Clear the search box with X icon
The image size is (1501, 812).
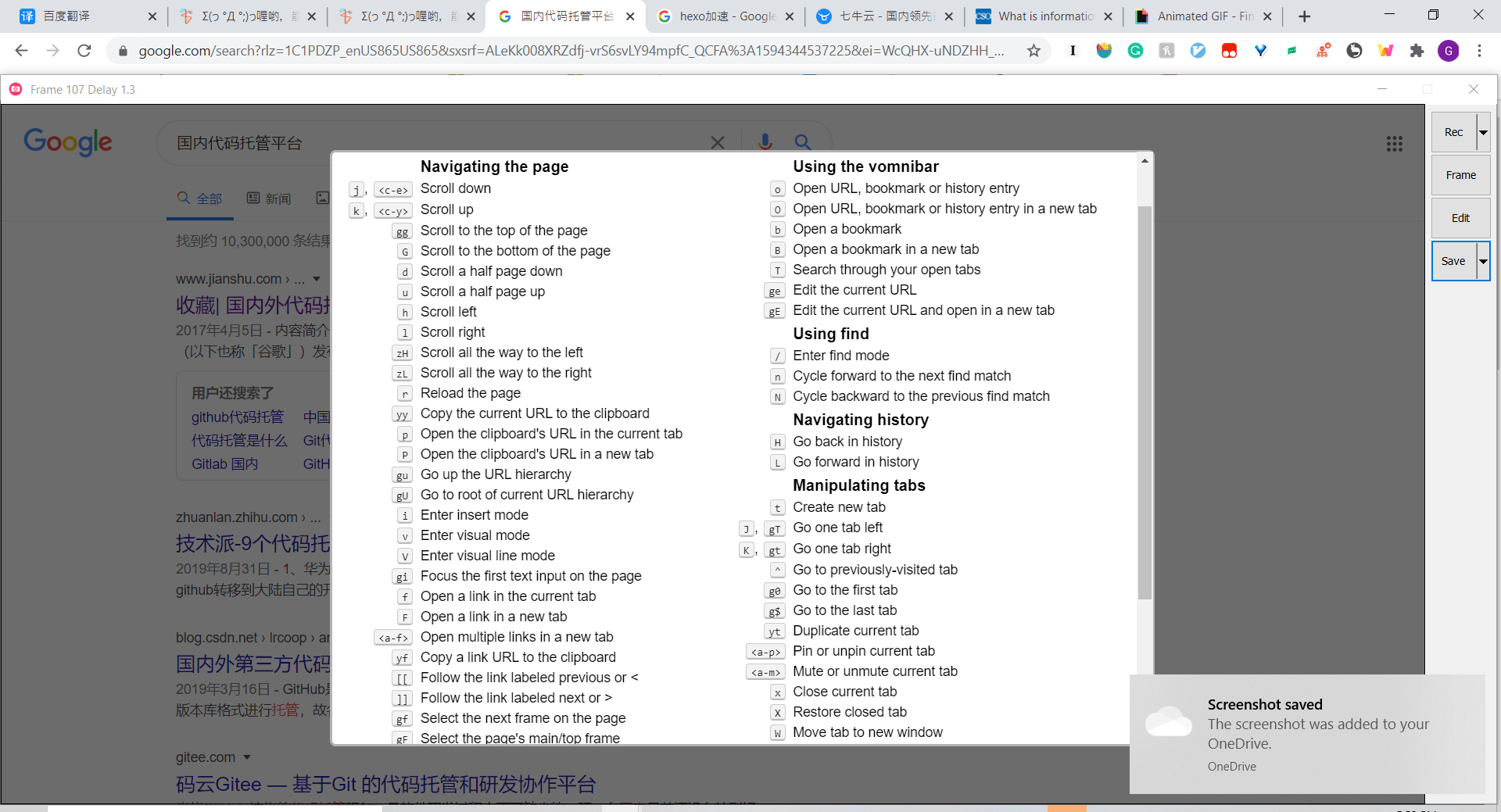[717, 142]
